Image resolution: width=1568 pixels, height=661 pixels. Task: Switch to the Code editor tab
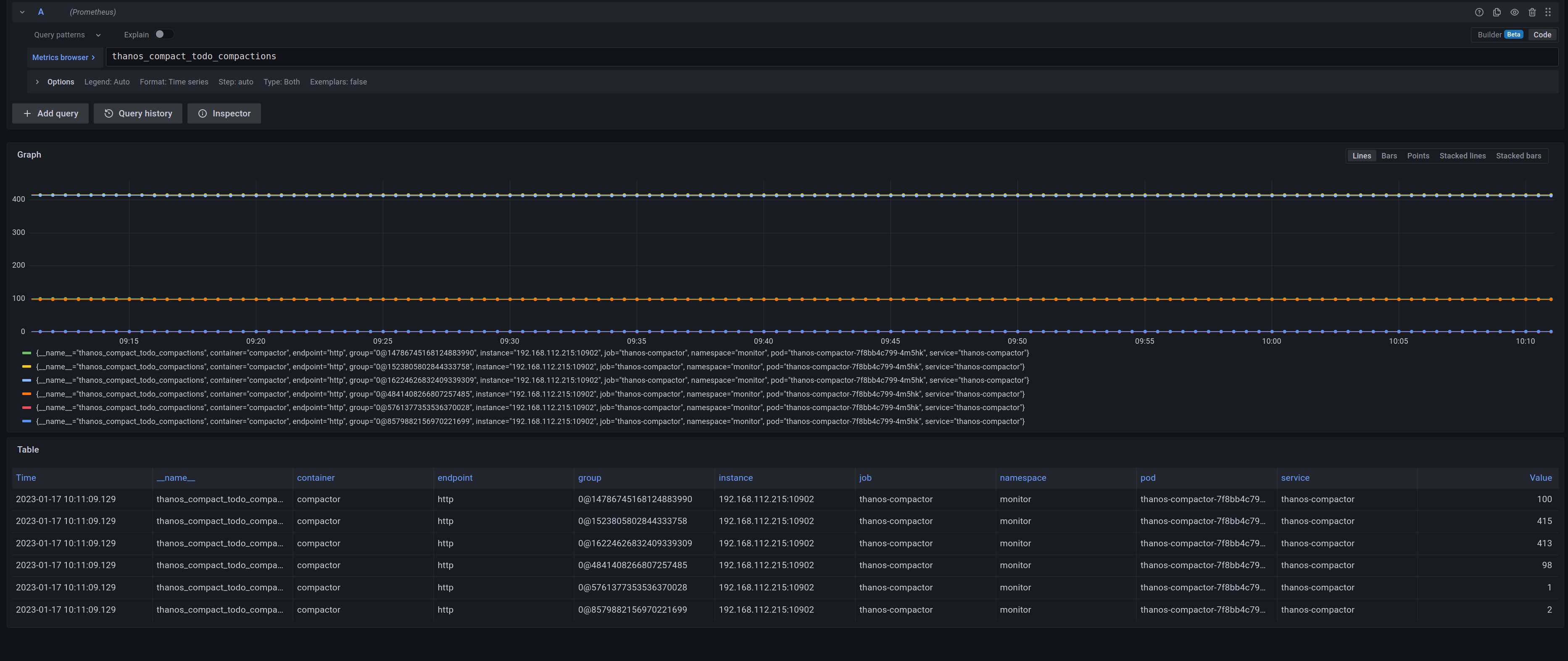(x=1542, y=35)
